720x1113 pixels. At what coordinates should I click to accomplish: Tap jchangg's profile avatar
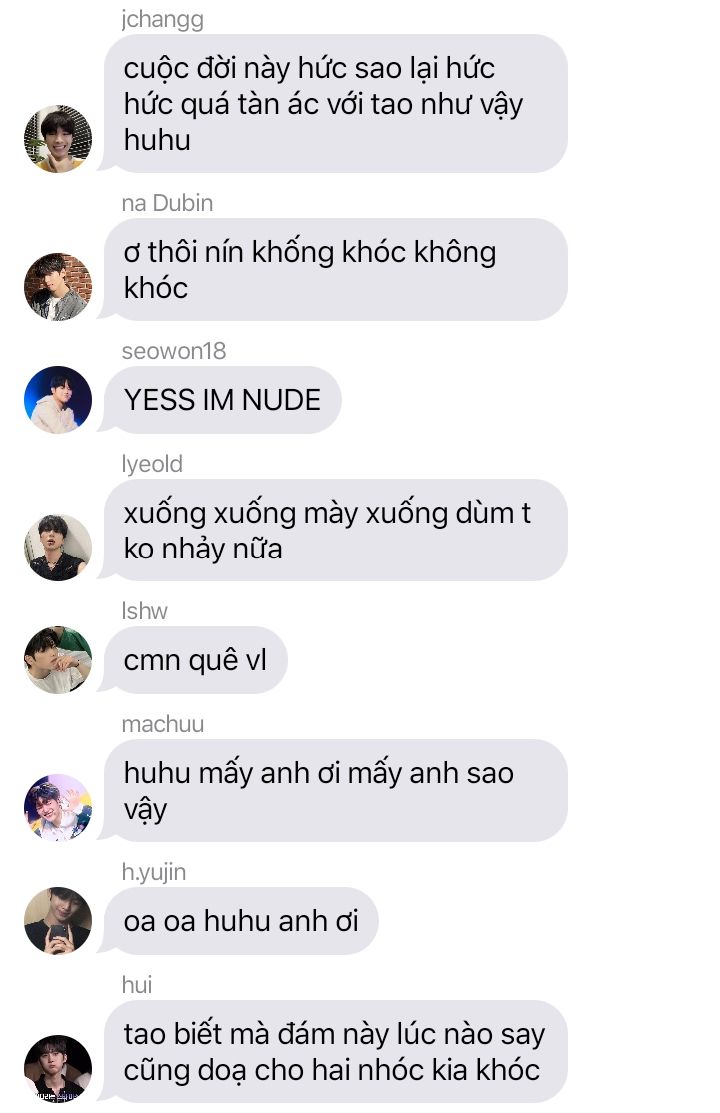click(x=58, y=139)
